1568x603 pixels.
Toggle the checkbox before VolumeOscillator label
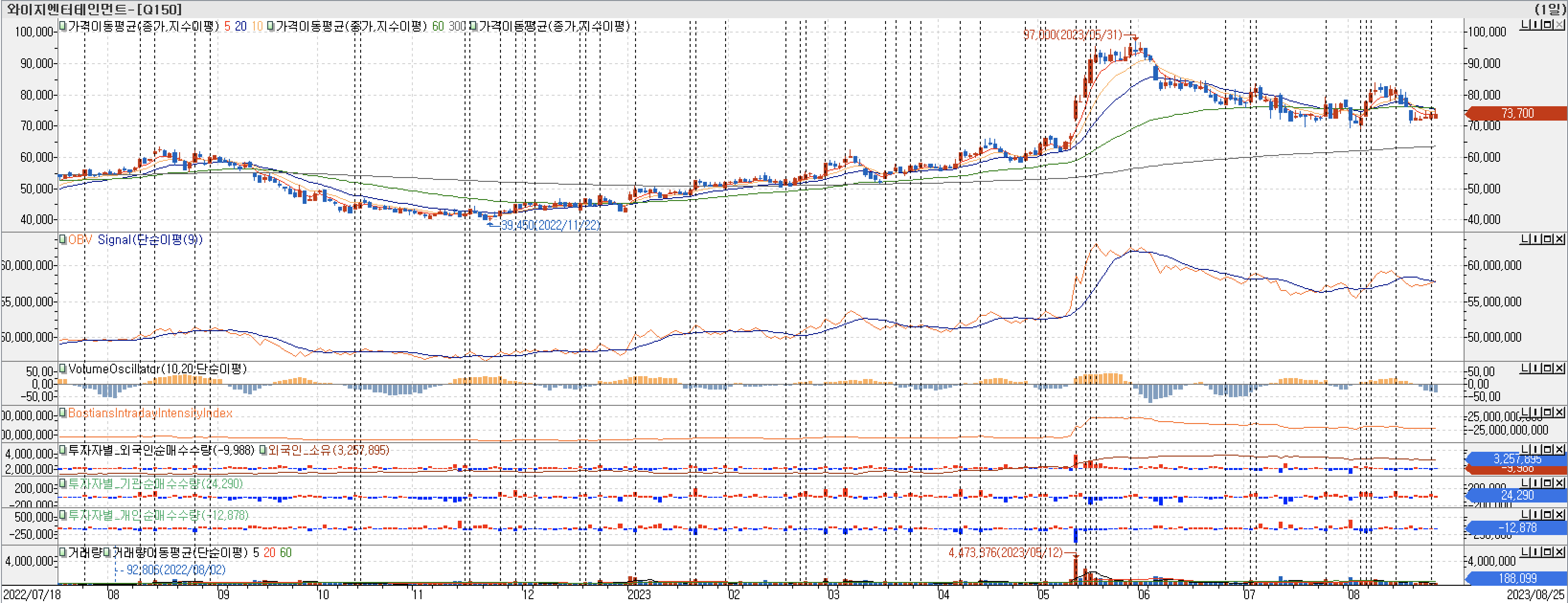(63, 368)
